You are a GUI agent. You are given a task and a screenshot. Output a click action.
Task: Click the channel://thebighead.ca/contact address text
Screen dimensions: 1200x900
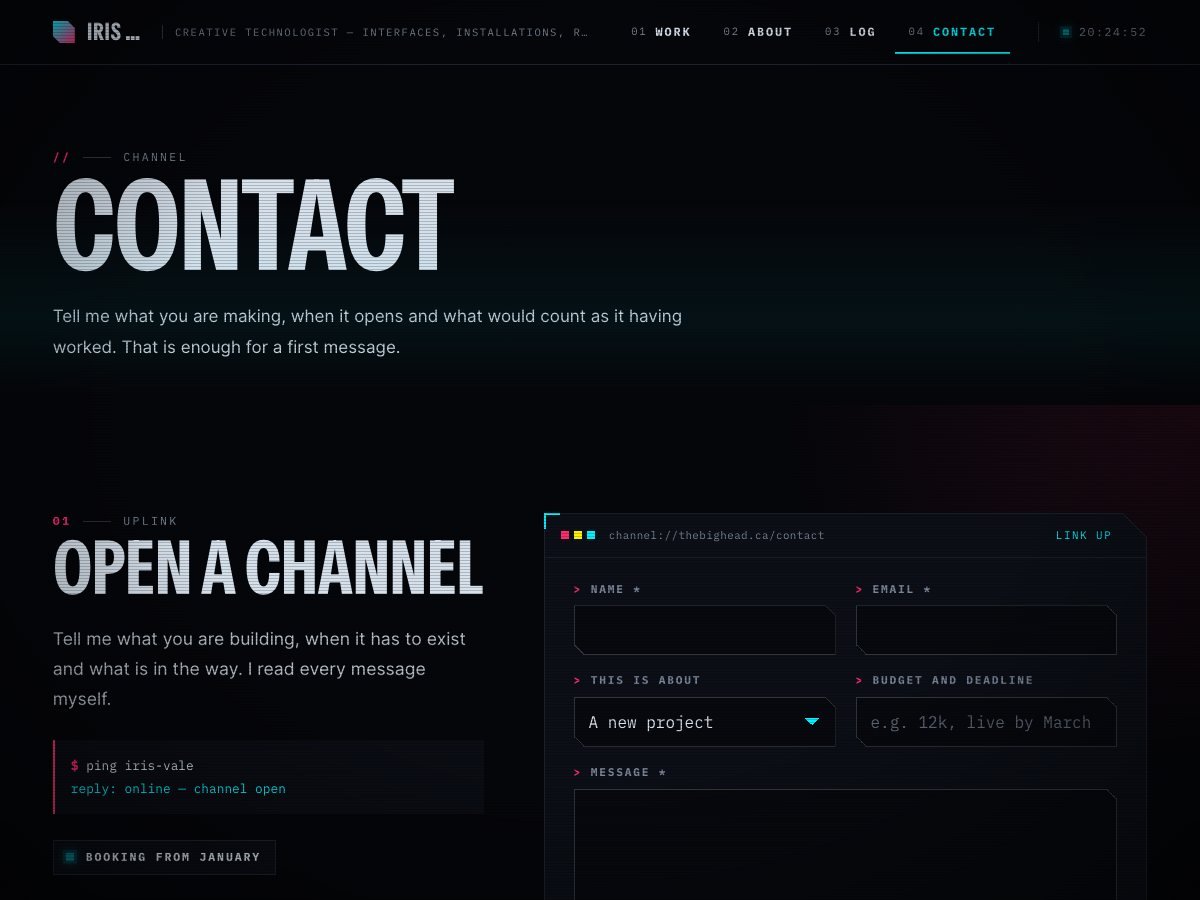click(x=716, y=535)
